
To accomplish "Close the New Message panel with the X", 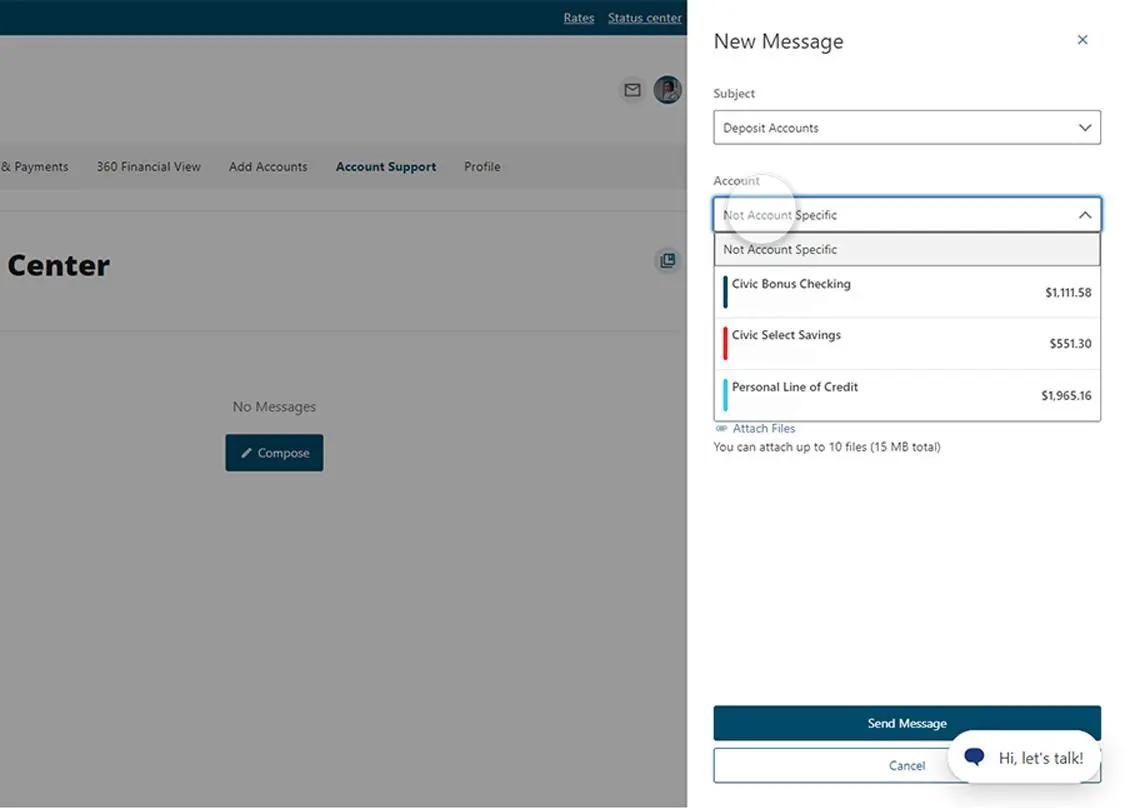I will point(1082,39).
